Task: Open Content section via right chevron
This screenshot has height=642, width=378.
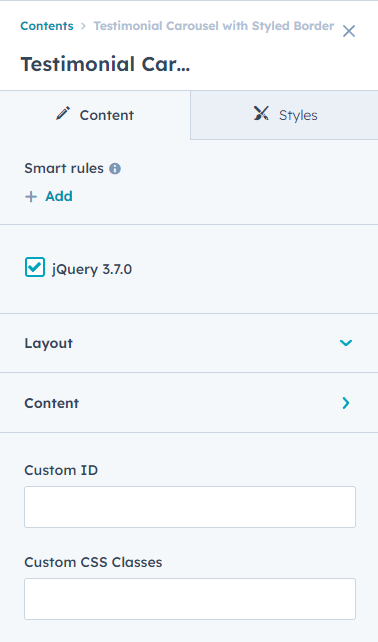Action: pos(346,403)
